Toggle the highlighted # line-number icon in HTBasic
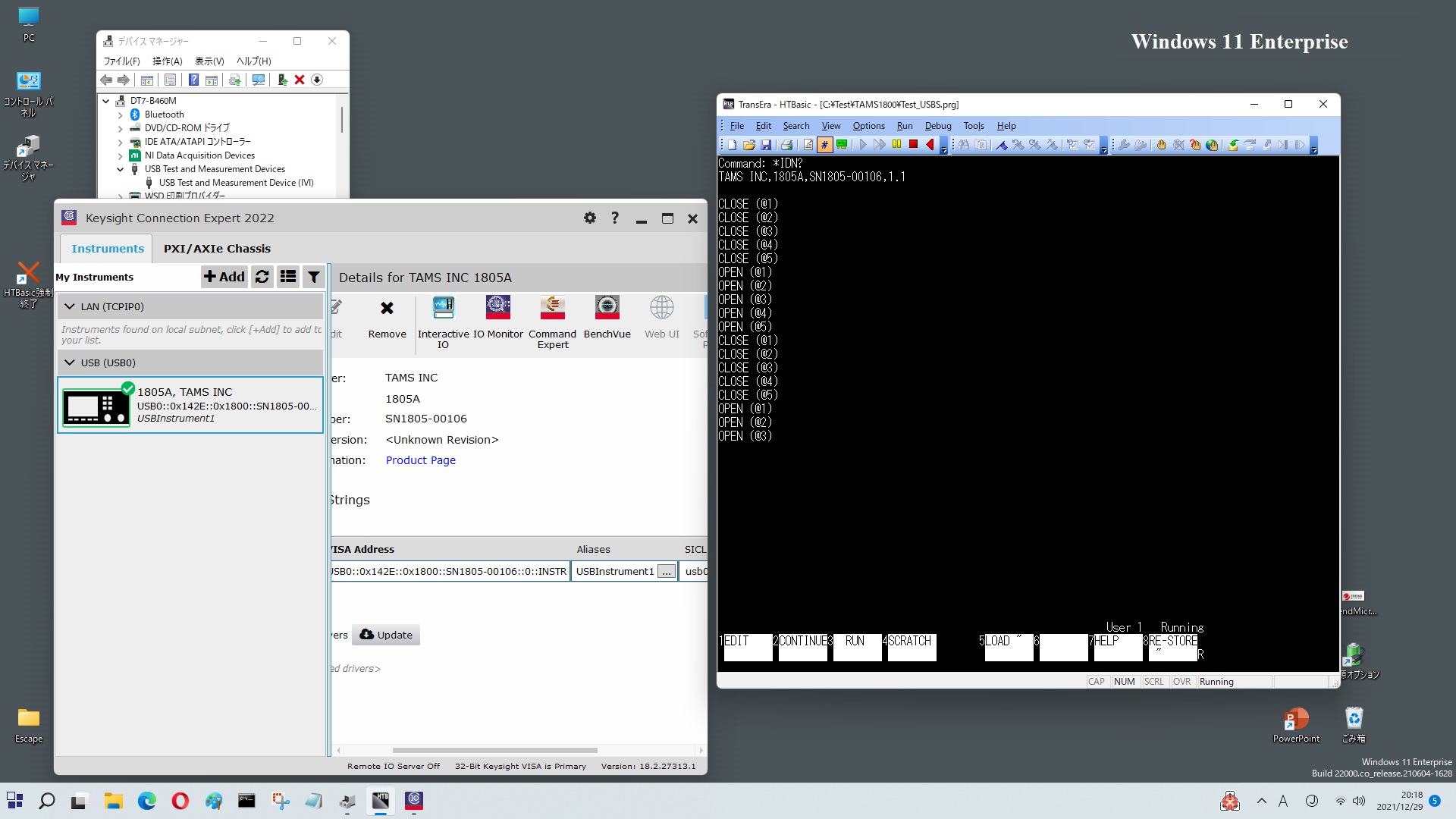 click(x=824, y=145)
